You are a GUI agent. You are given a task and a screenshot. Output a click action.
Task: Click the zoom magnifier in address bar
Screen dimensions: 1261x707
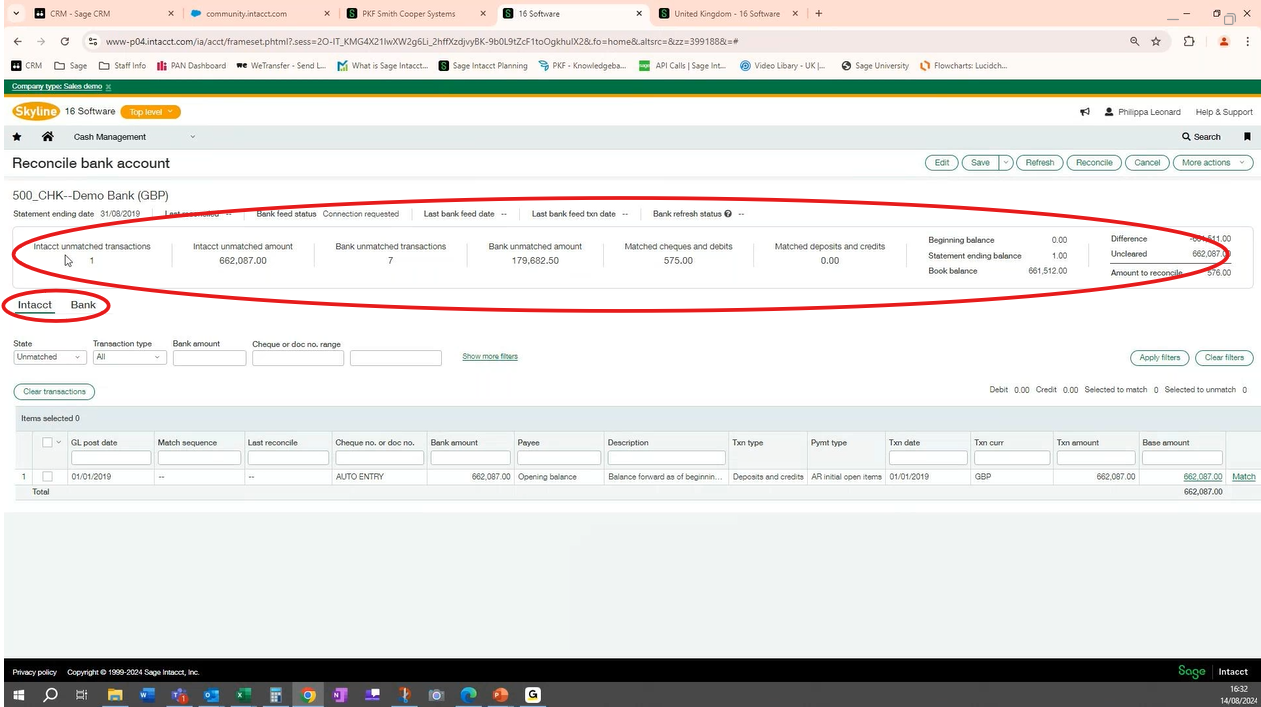click(x=1134, y=42)
